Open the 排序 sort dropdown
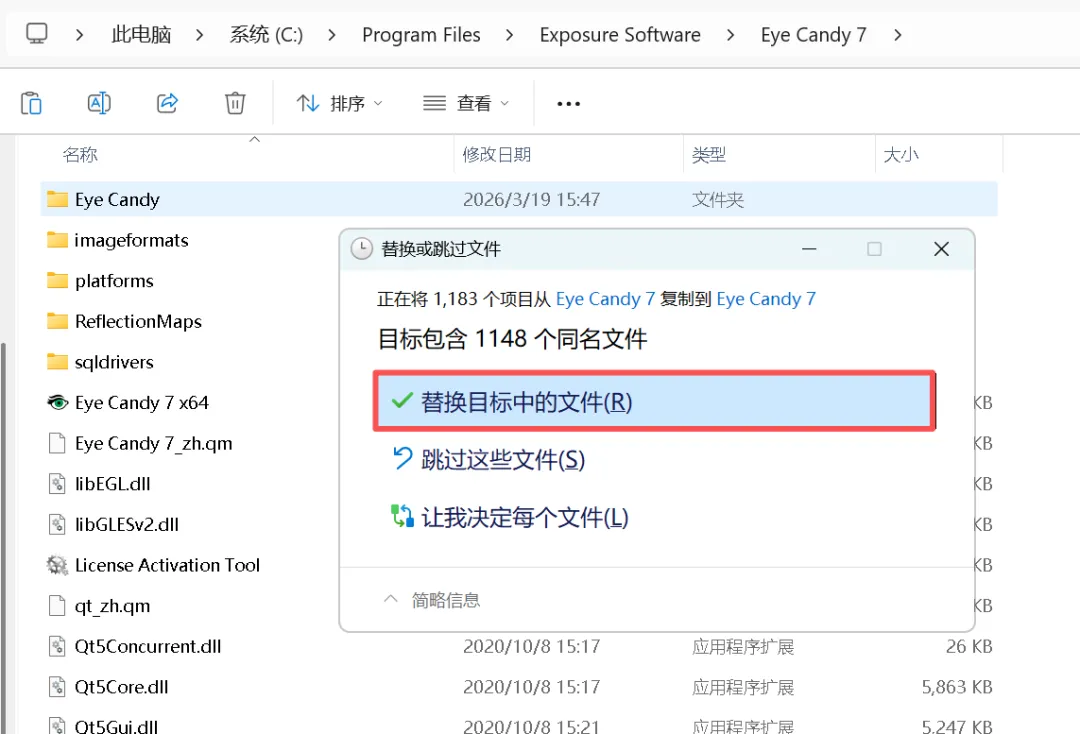 click(339, 103)
